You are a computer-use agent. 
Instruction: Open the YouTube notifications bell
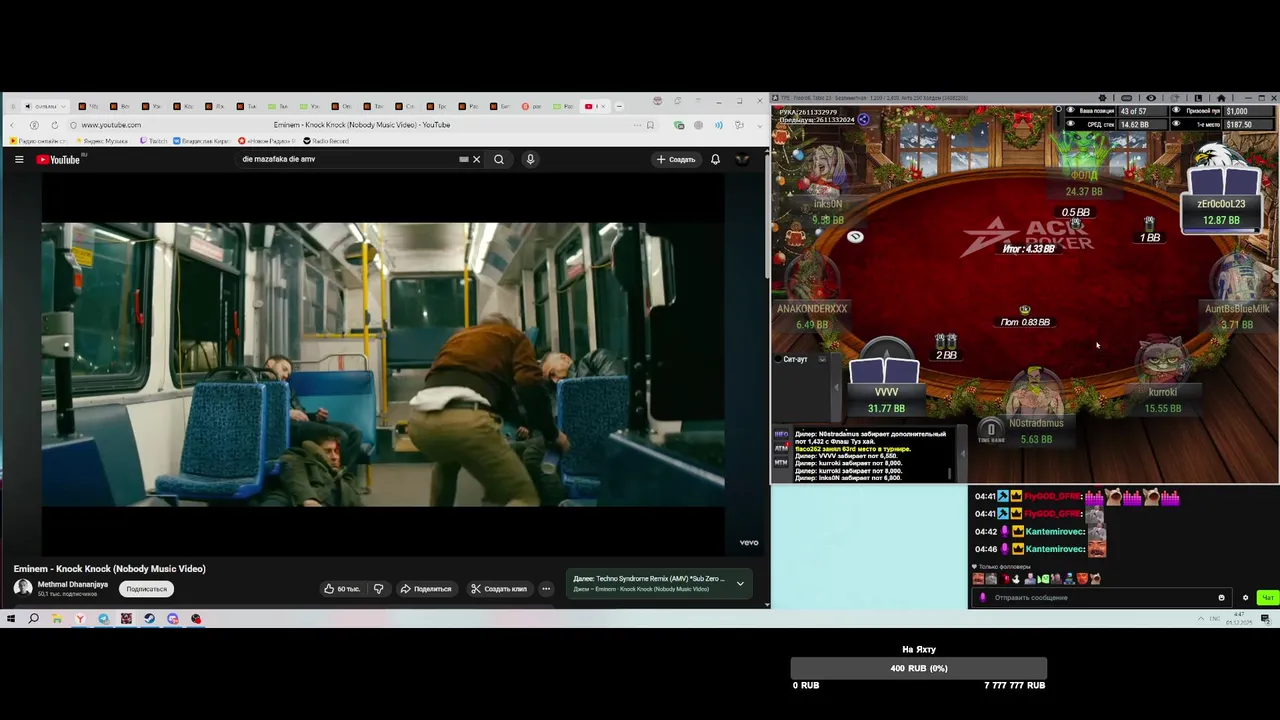[715, 159]
